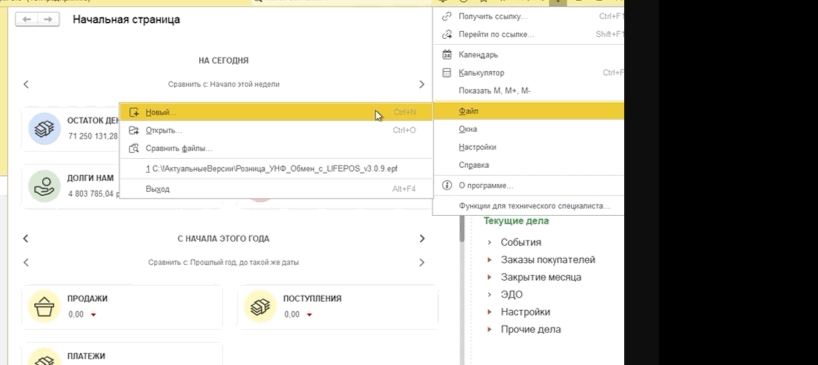Click the 'О программе' info icon
818x365 pixels.
point(447,185)
